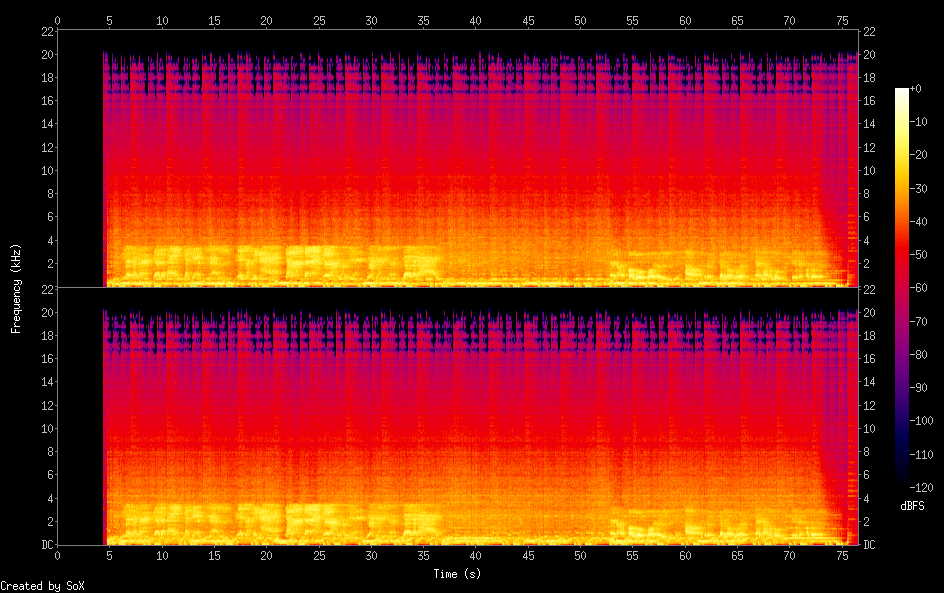Click the 40 tick on the bottom time axis

[475, 555]
